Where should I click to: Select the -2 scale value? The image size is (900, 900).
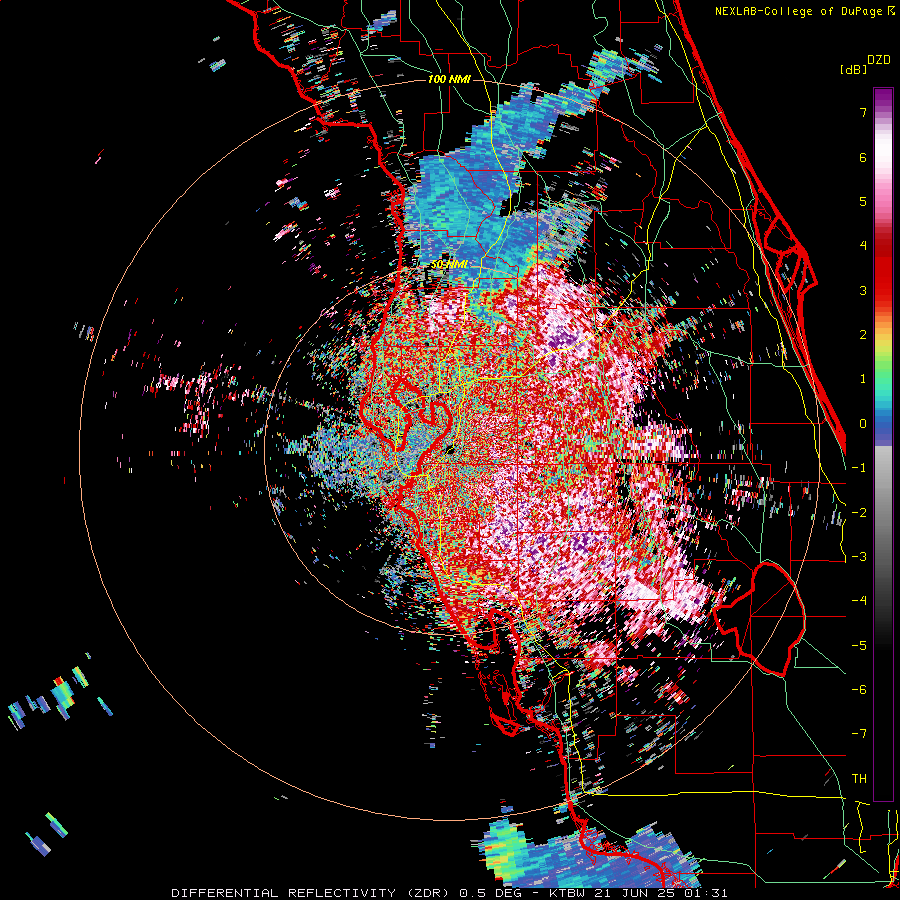tap(859, 513)
